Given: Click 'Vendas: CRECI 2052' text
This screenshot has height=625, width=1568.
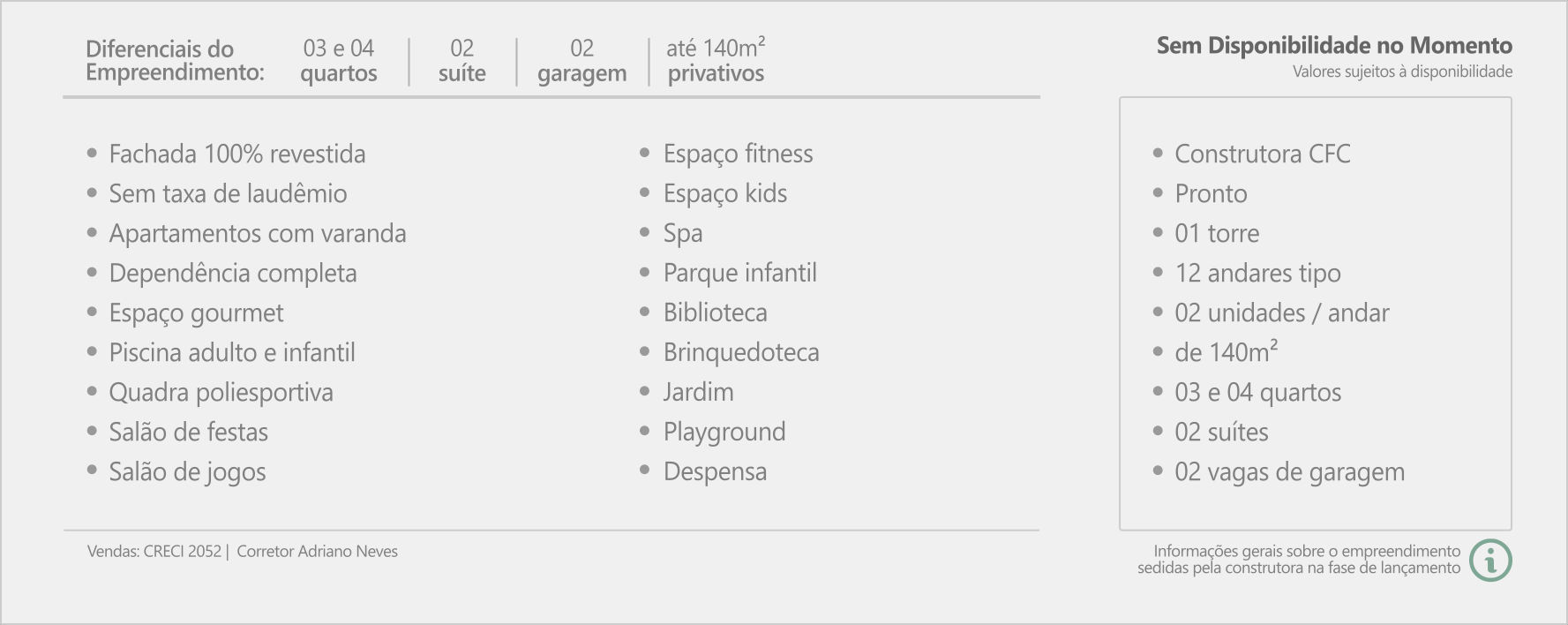Looking at the screenshot, I should click(x=154, y=552).
